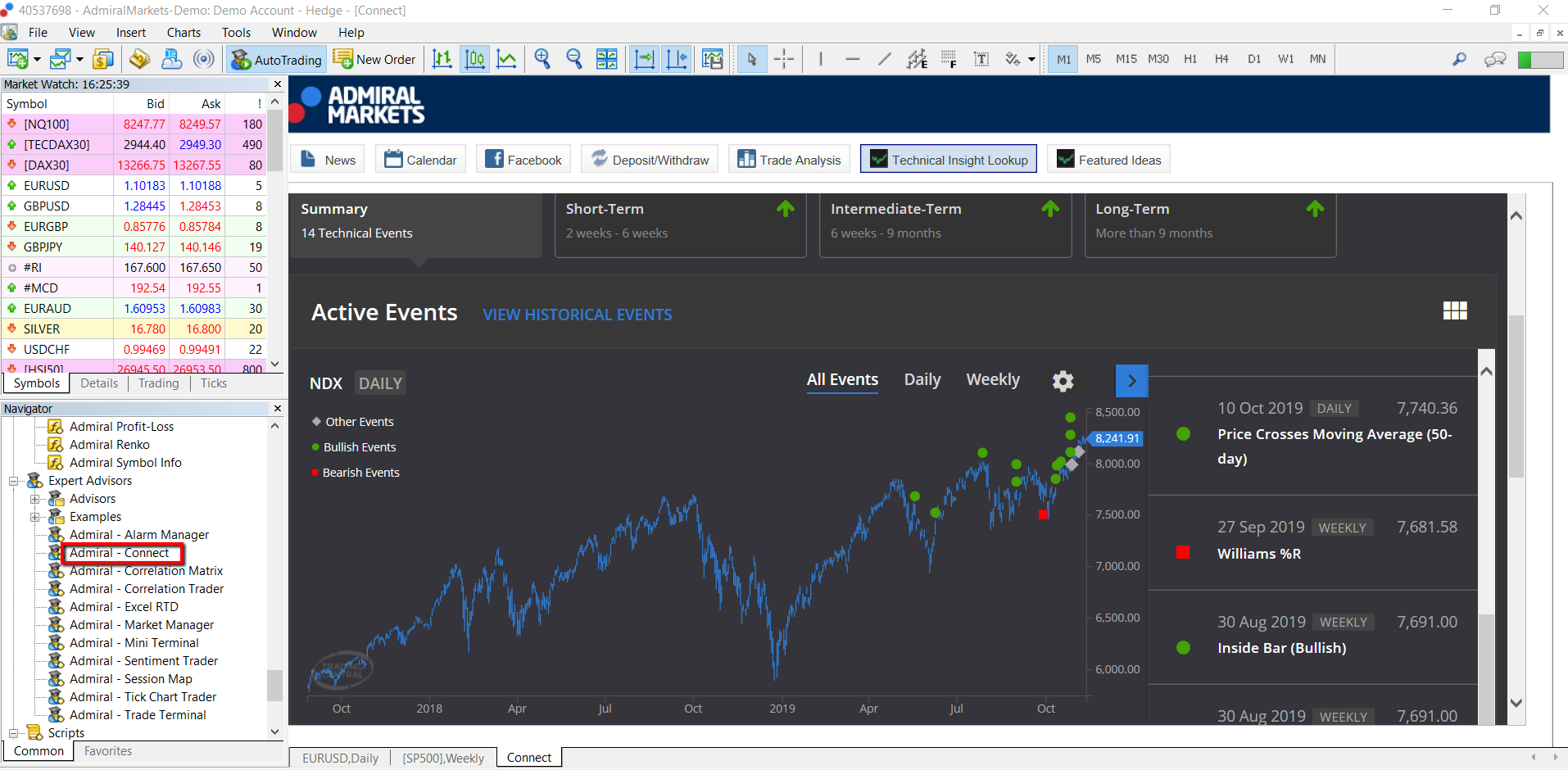Image resolution: width=1568 pixels, height=770 pixels.
Task: Show only Weekly events
Action: pos(993,379)
